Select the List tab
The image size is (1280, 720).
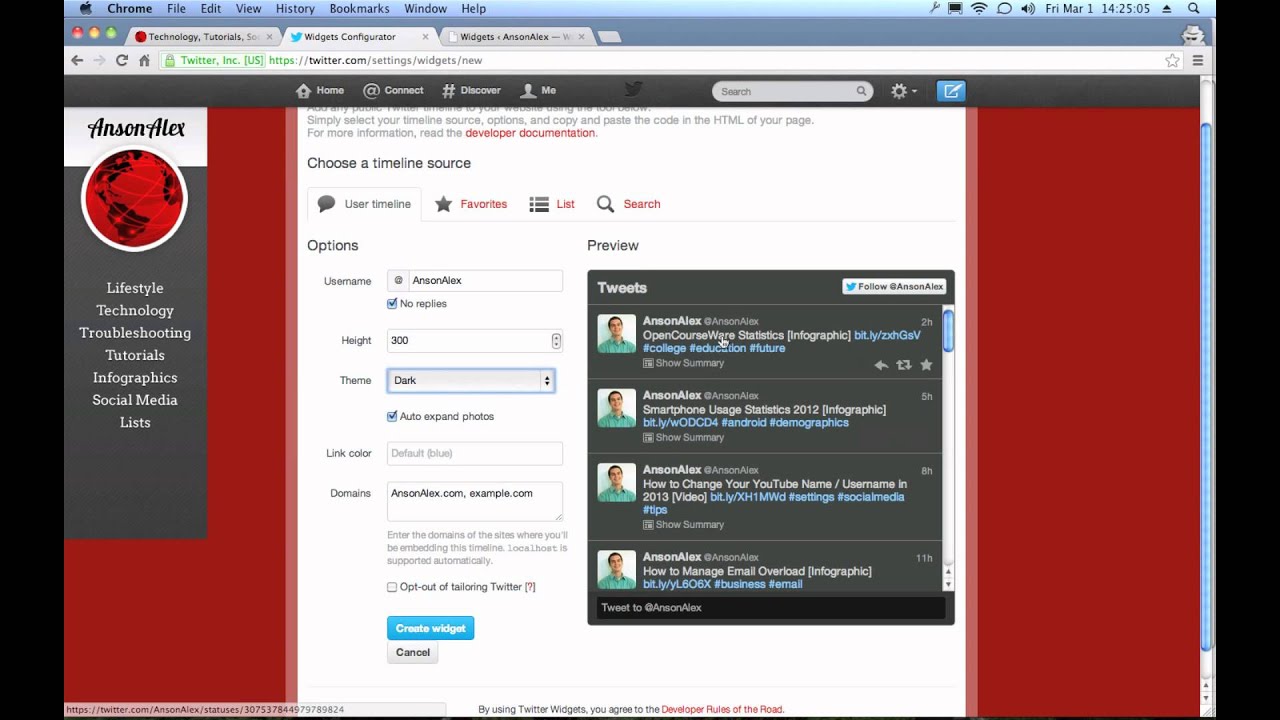pyautogui.click(x=552, y=204)
